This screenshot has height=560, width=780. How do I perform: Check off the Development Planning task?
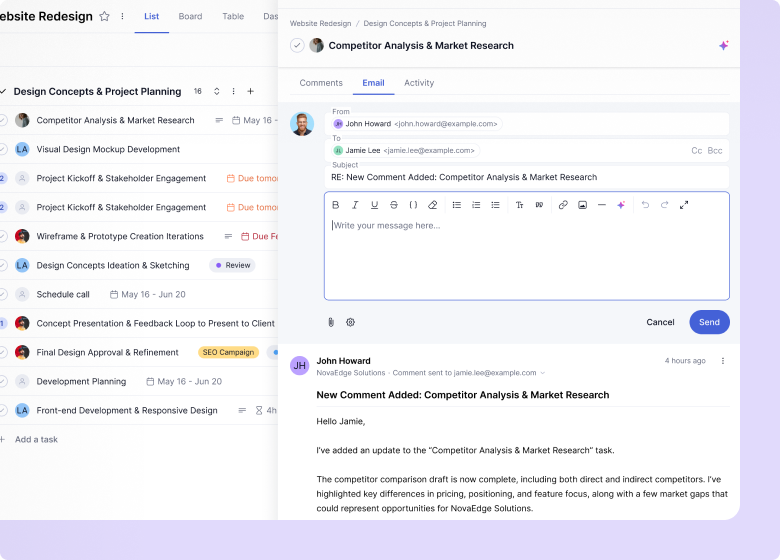tap(2, 381)
